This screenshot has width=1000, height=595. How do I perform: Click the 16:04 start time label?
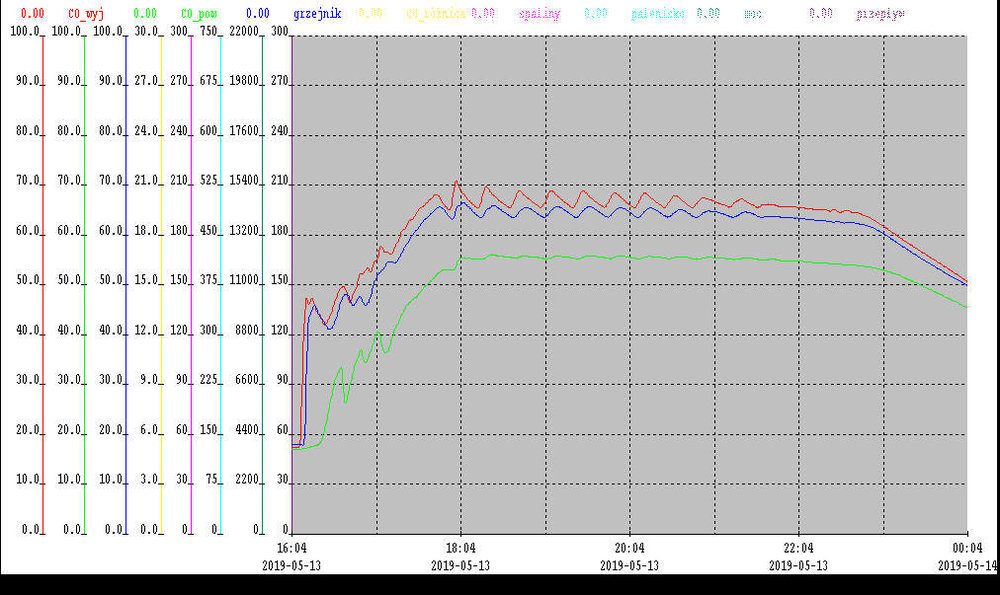(x=291, y=548)
